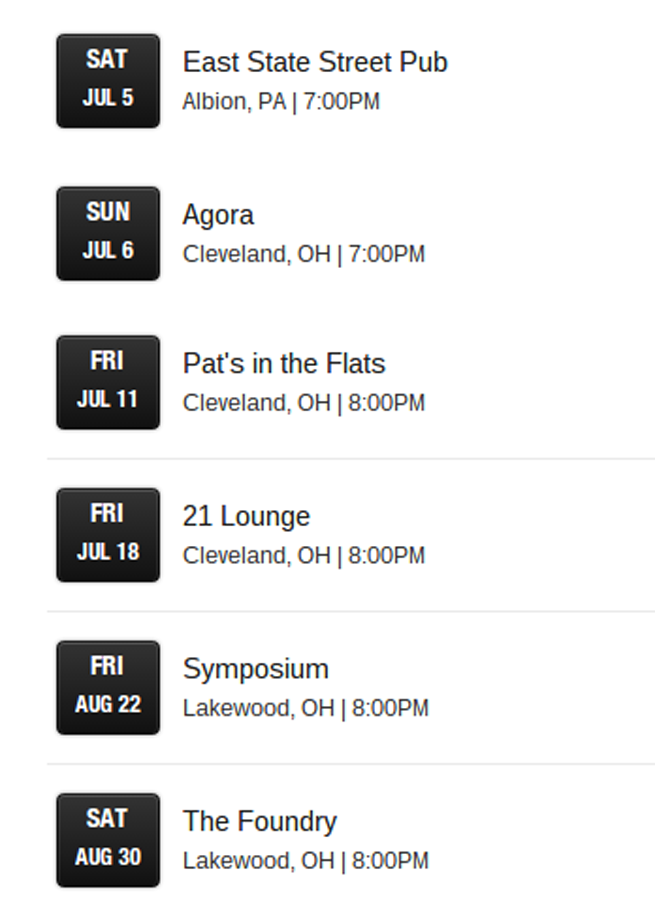Screen dimensions: 655x900
Task: Click Cleveland, OH under 21 Lounge
Action: click(x=256, y=556)
